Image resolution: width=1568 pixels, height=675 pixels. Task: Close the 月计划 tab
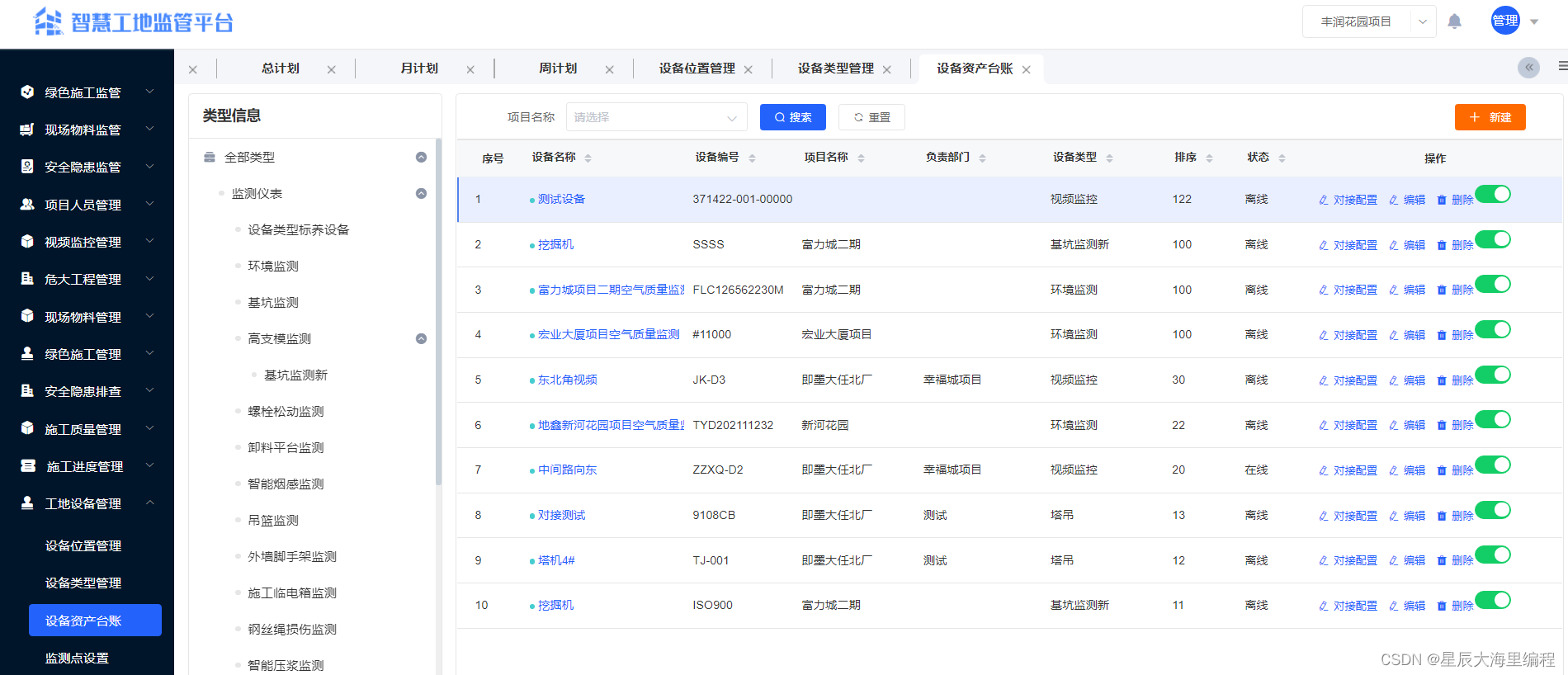point(470,69)
